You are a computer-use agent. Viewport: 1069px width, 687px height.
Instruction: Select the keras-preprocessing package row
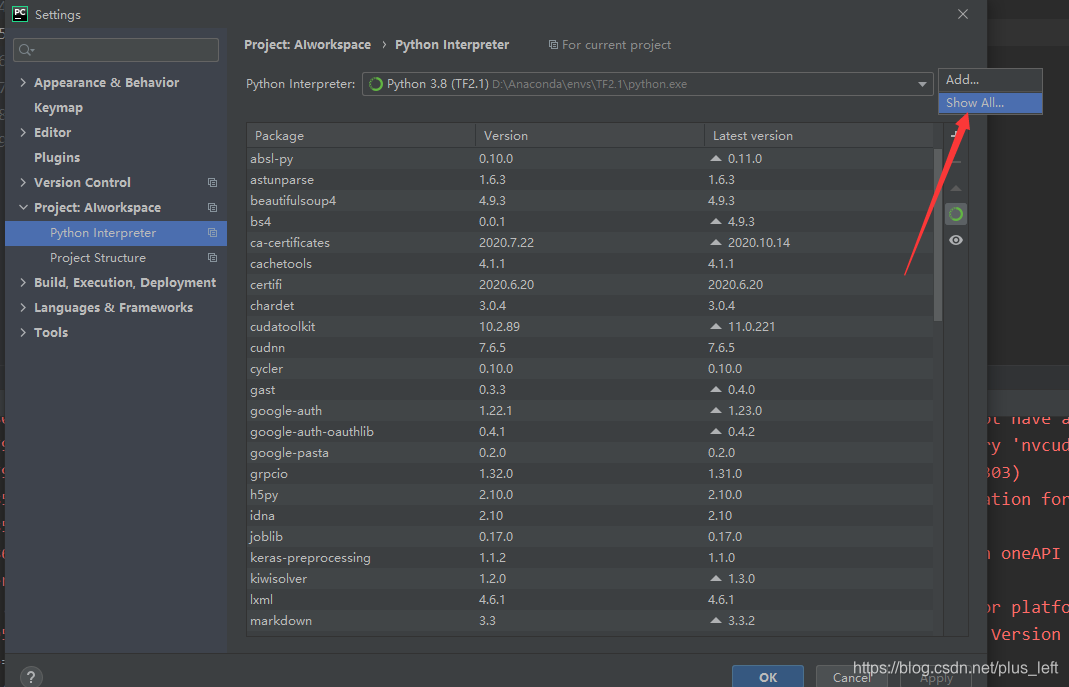click(590, 558)
